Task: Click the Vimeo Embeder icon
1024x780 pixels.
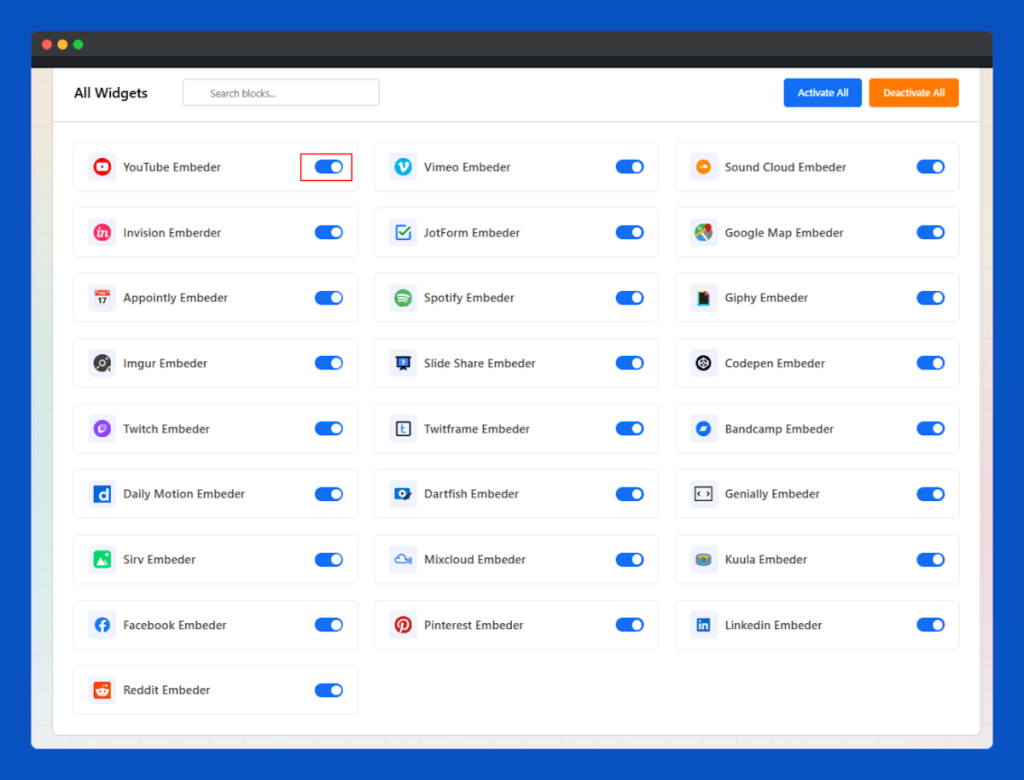Action: (x=403, y=167)
